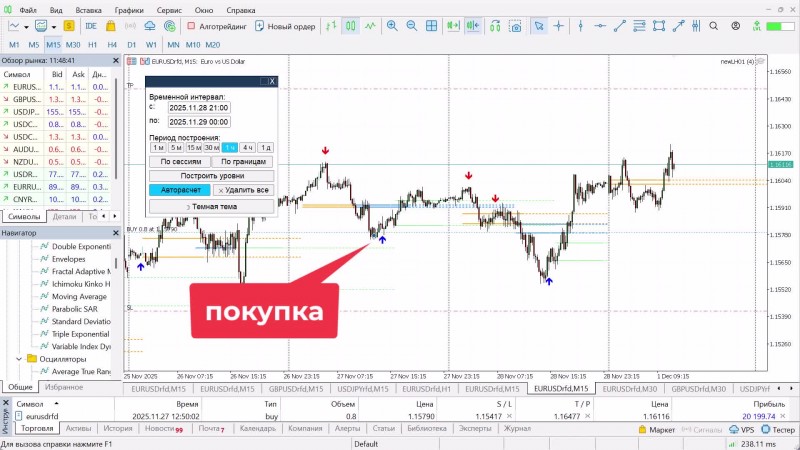This screenshot has width=800, height=450.
Task: Edit the start time field 2025.11.28 21:00
Action: (x=199, y=108)
